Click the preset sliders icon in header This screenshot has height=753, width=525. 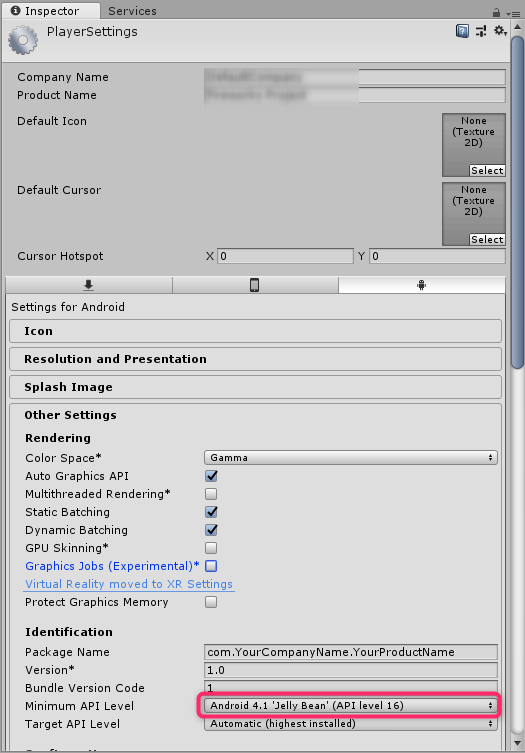(x=481, y=31)
